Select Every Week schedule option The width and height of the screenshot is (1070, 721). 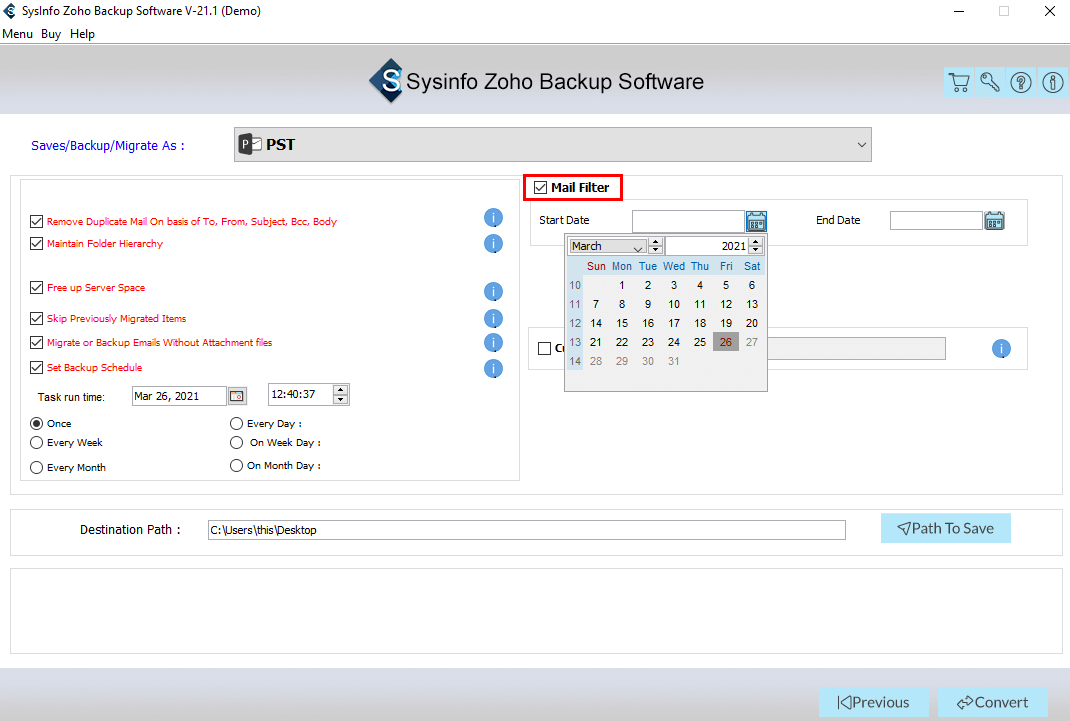point(37,443)
